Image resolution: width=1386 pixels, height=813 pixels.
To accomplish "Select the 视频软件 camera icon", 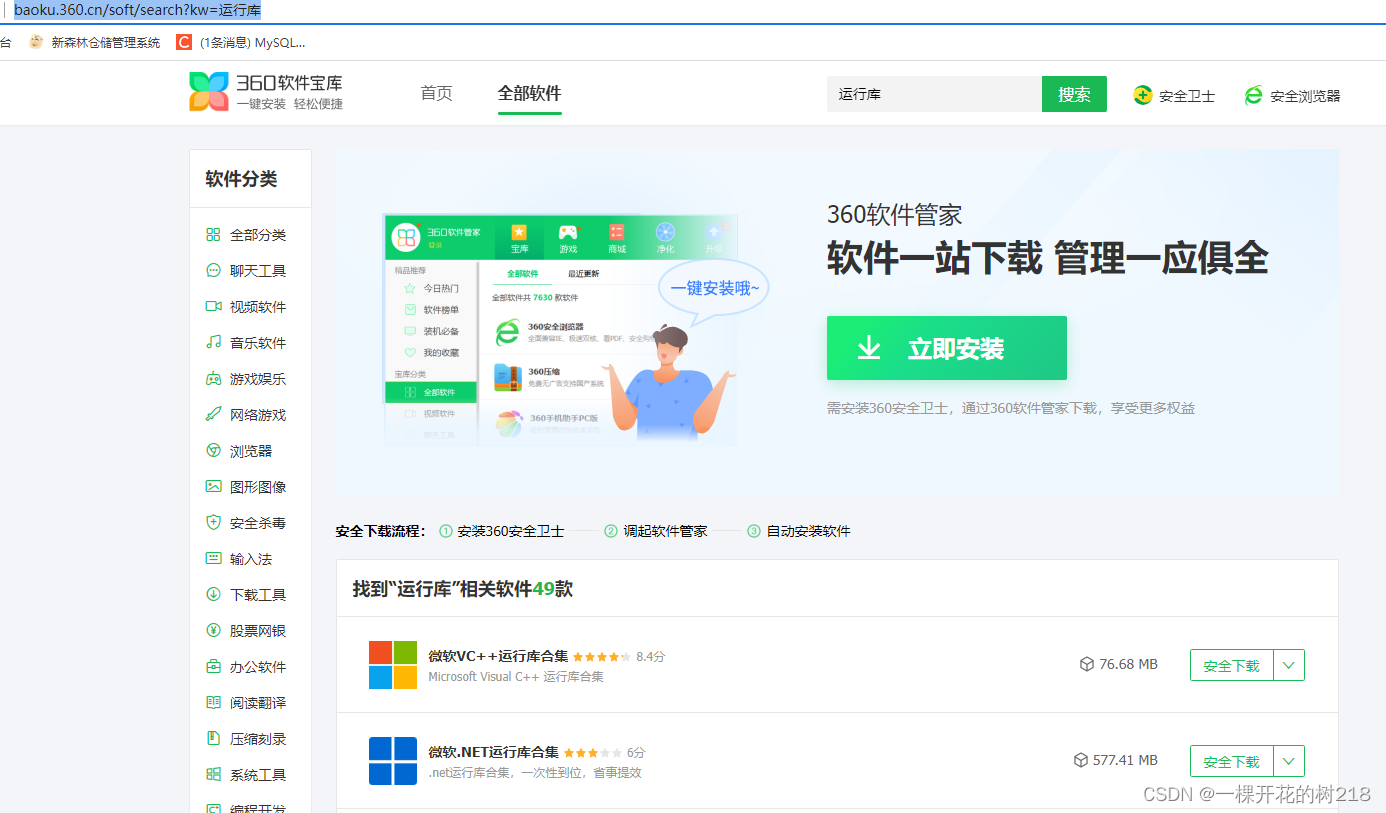I will pyautogui.click(x=213, y=307).
